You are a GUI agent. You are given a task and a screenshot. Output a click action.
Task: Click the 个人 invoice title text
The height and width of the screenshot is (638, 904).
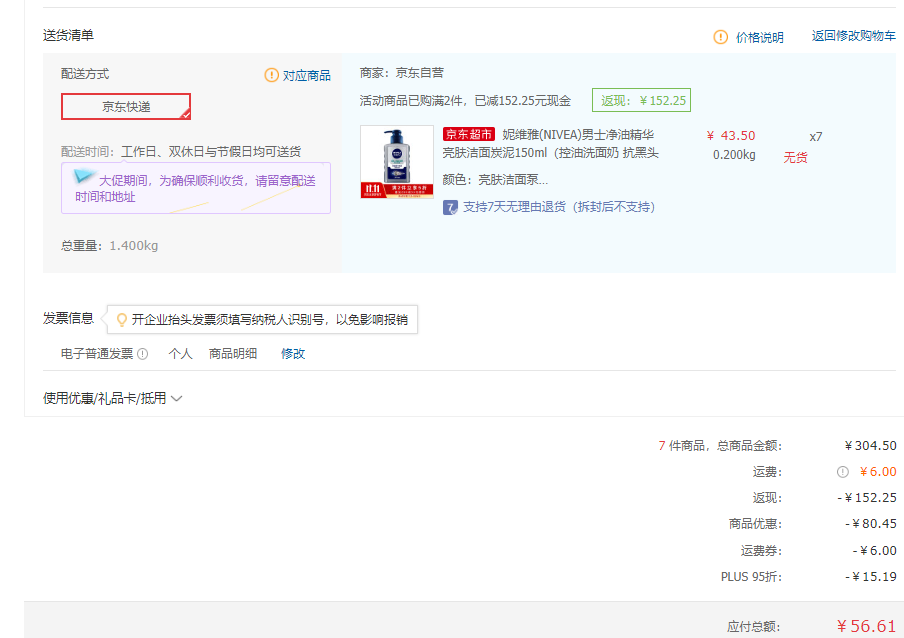click(x=180, y=354)
